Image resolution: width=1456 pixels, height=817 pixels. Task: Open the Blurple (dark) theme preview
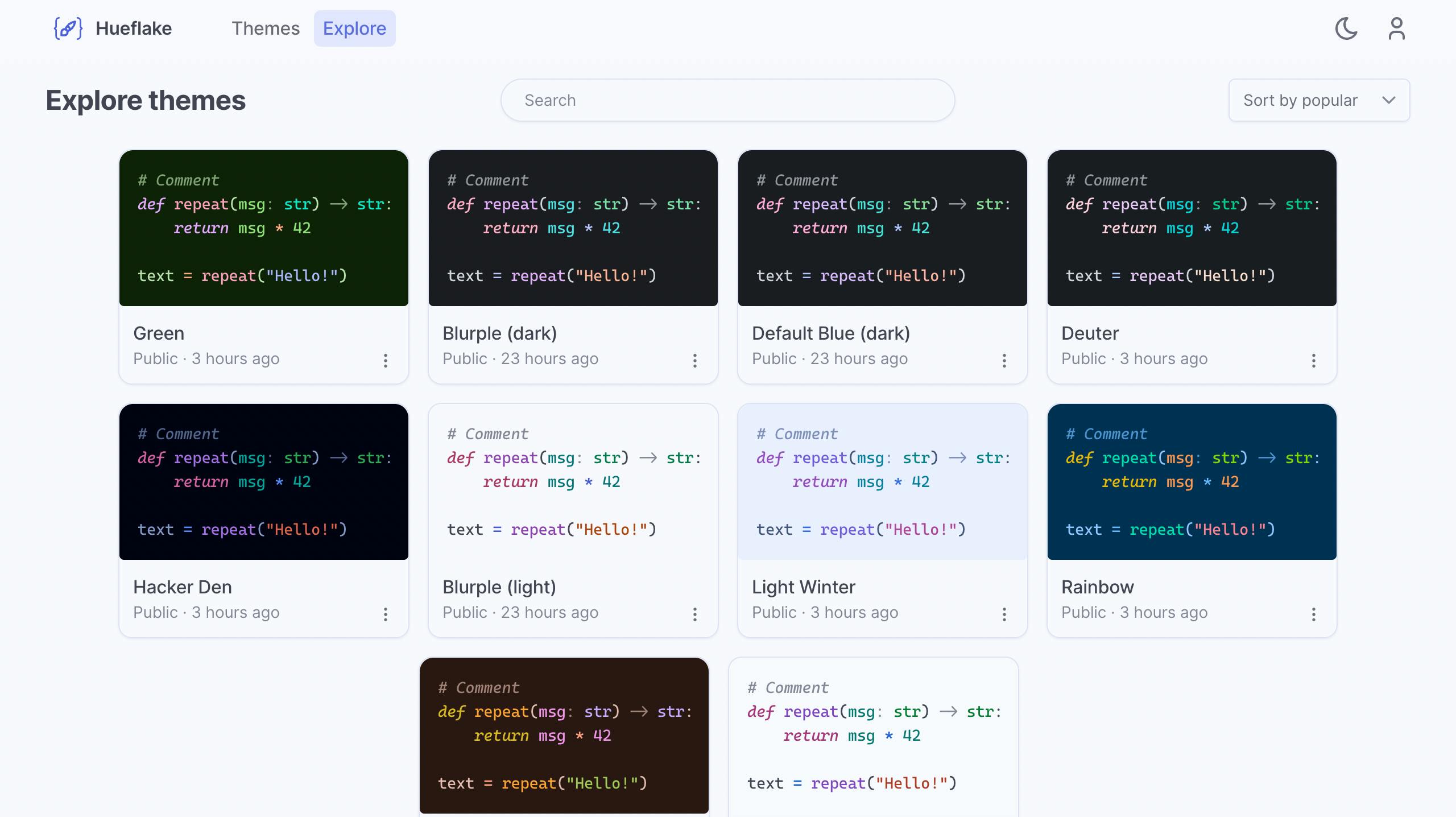[x=573, y=228]
